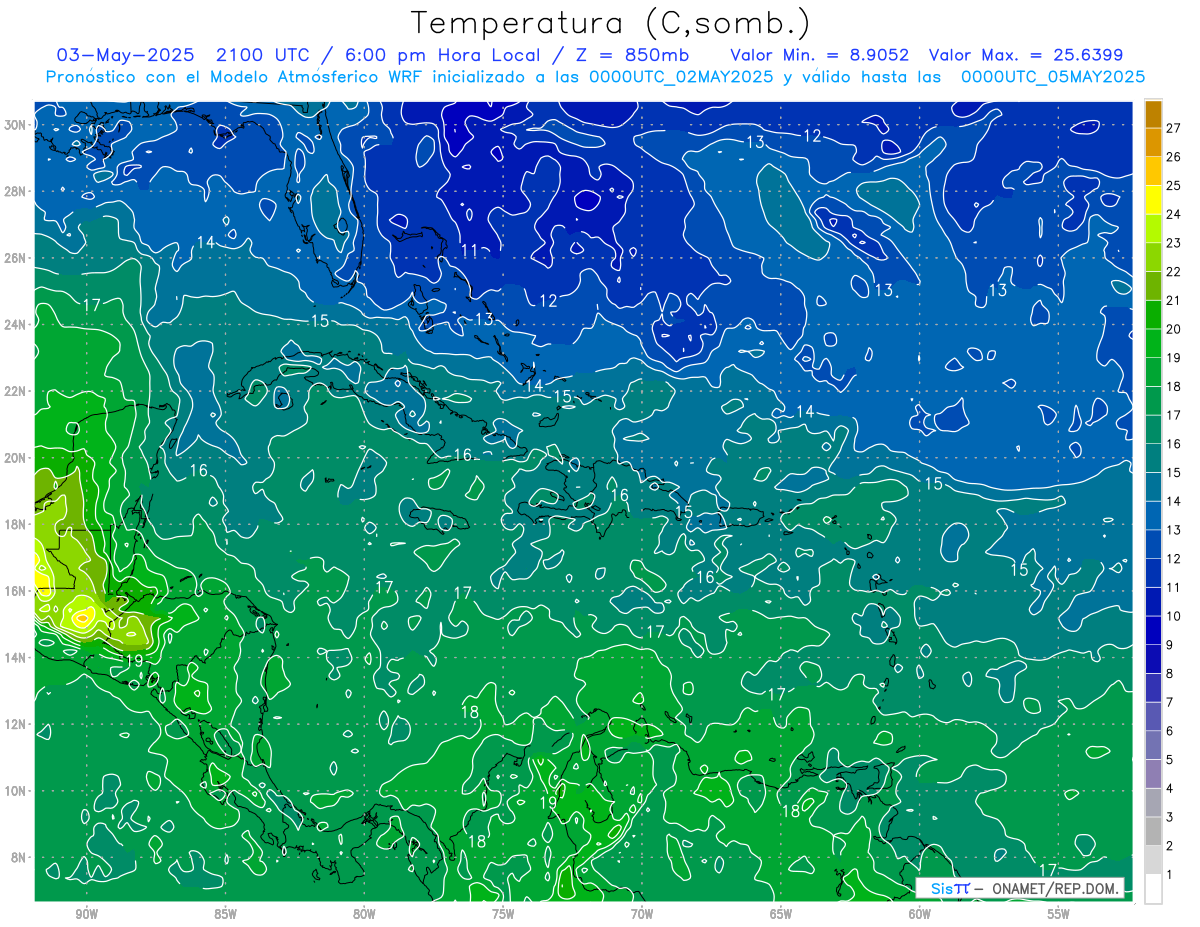This screenshot has width=1200, height=927.
Task: Click the '28N' latitude axis label
Action: (17, 191)
